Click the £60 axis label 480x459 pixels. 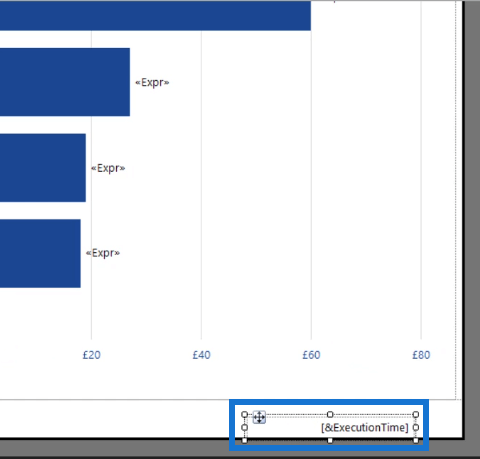311,355
